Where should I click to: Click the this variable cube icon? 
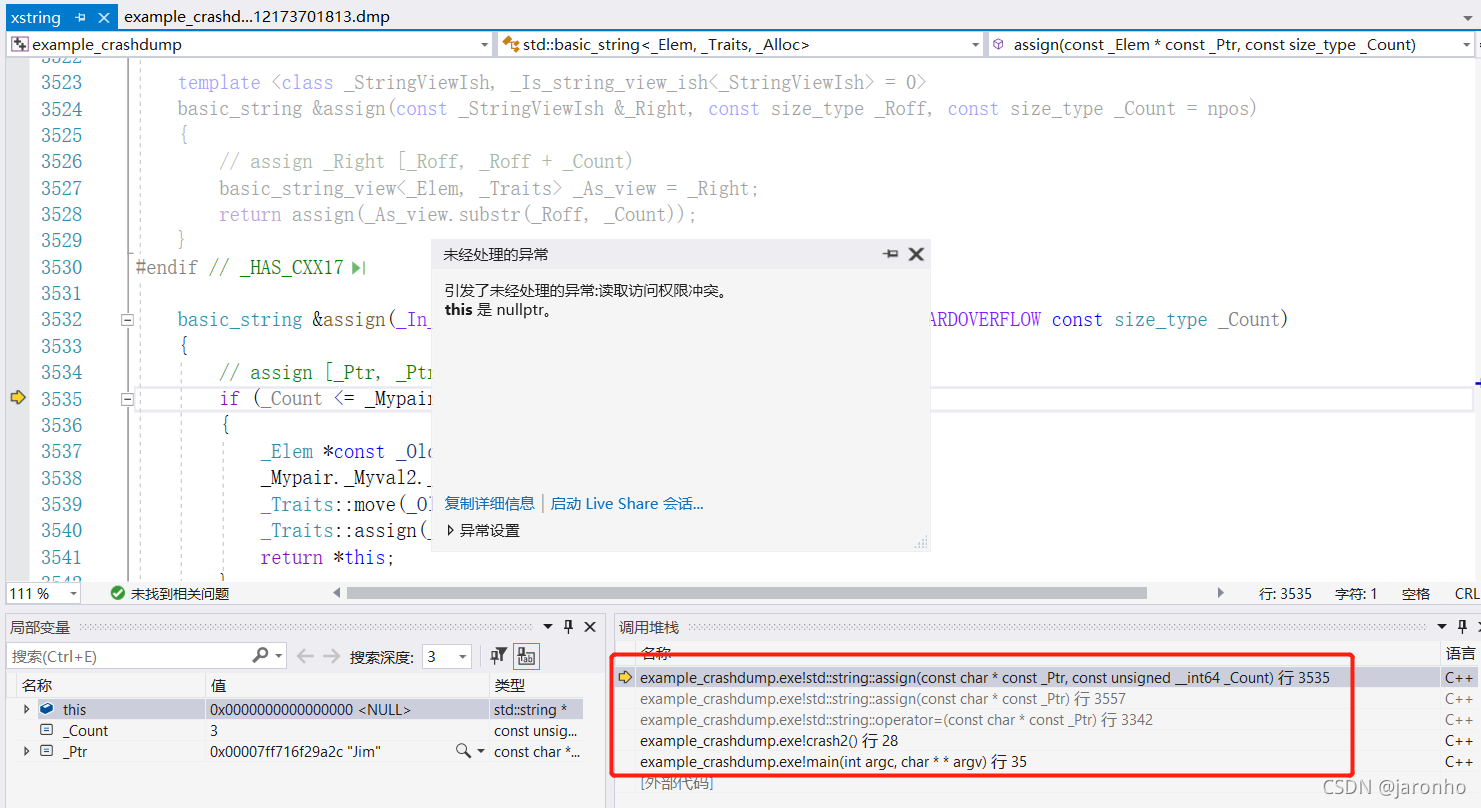point(46,709)
